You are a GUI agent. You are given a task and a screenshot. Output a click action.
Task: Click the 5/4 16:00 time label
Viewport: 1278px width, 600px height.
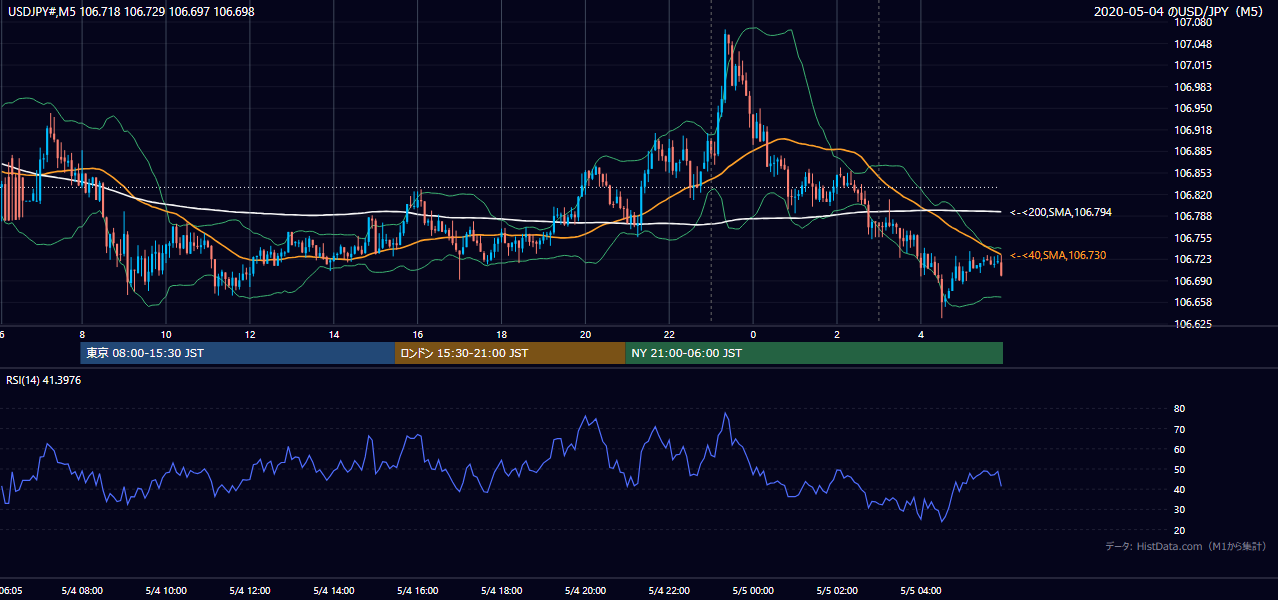pyautogui.click(x=418, y=591)
